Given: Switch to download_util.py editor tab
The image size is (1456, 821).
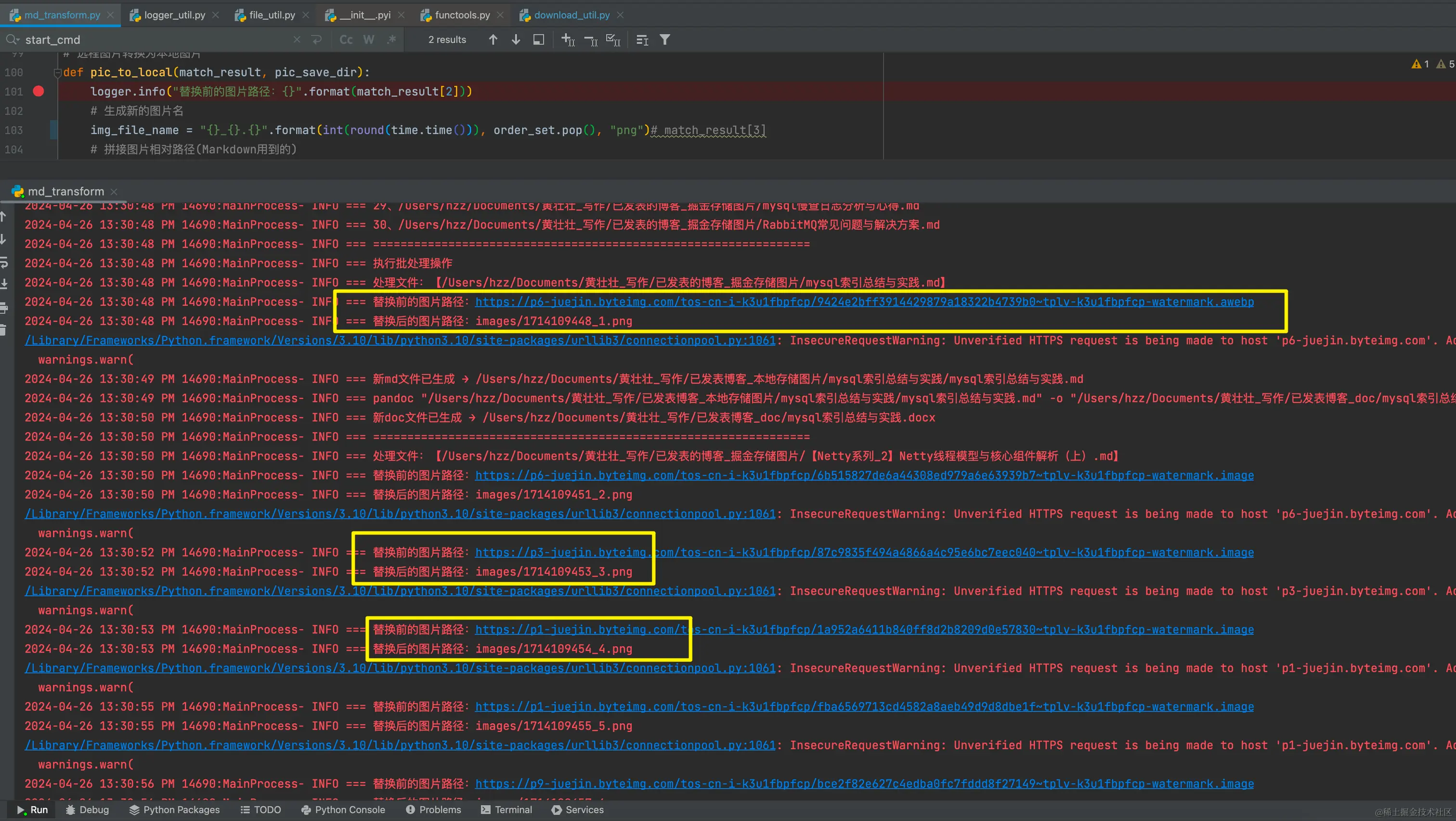Looking at the screenshot, I should [x=572, y=15].
